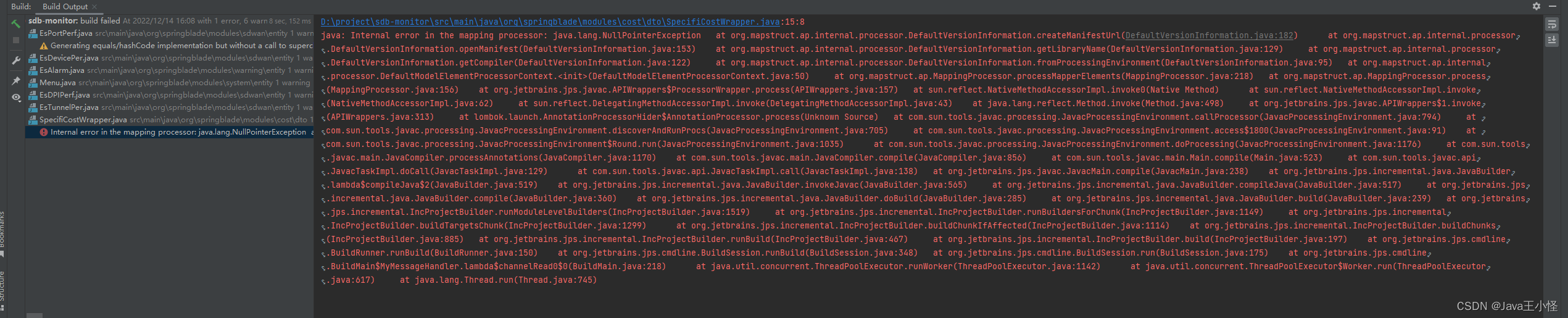
Task: Open the SpecifiCostWrapper.java file path link
Action: tap(550, 22)
